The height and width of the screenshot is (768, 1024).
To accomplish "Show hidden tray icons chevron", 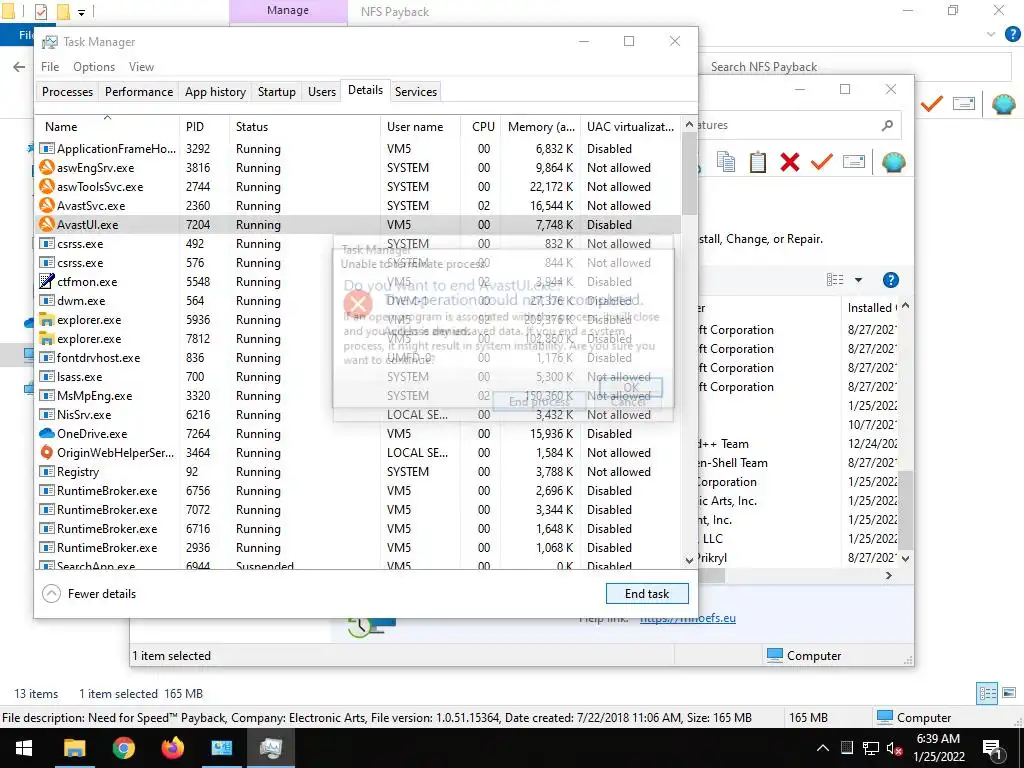I will tap(823, 748).
